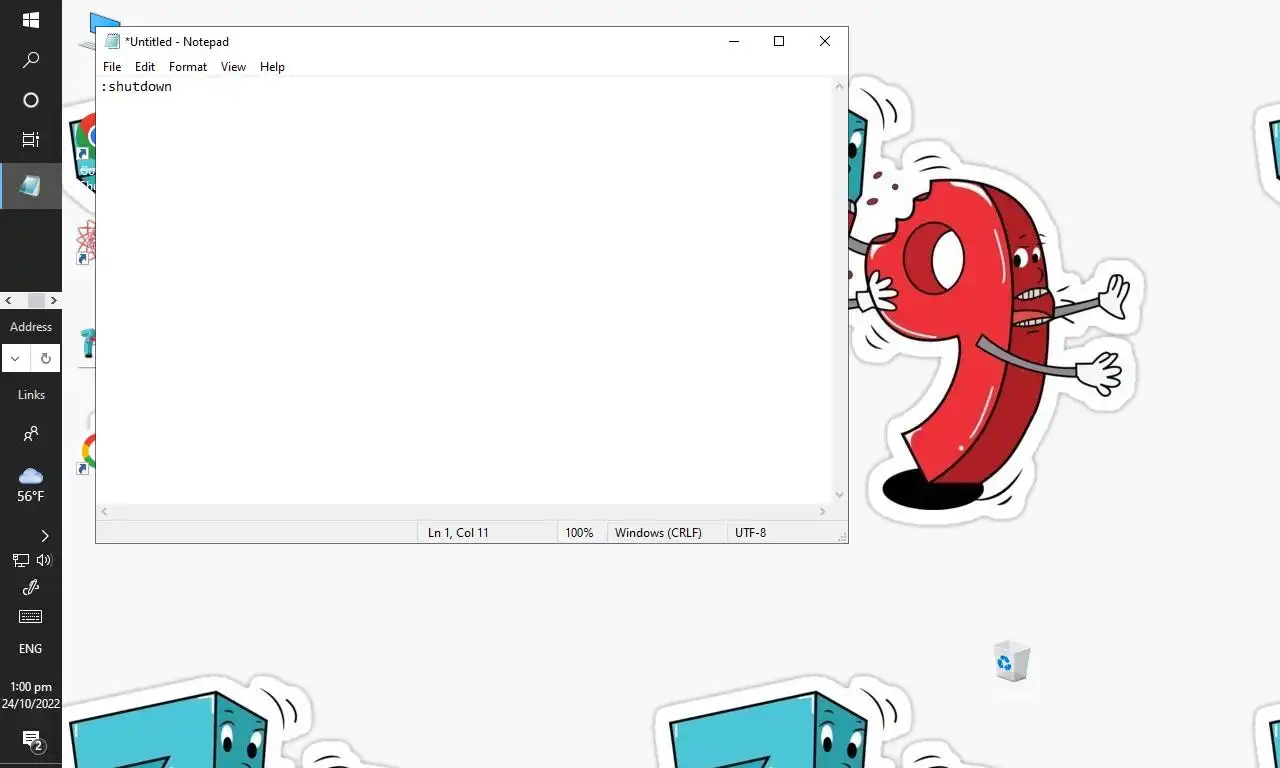The height and width of the screenshot is (768, 1280).
Task: Open touch keyboard tray icon
Action: [x=31, y=617]
